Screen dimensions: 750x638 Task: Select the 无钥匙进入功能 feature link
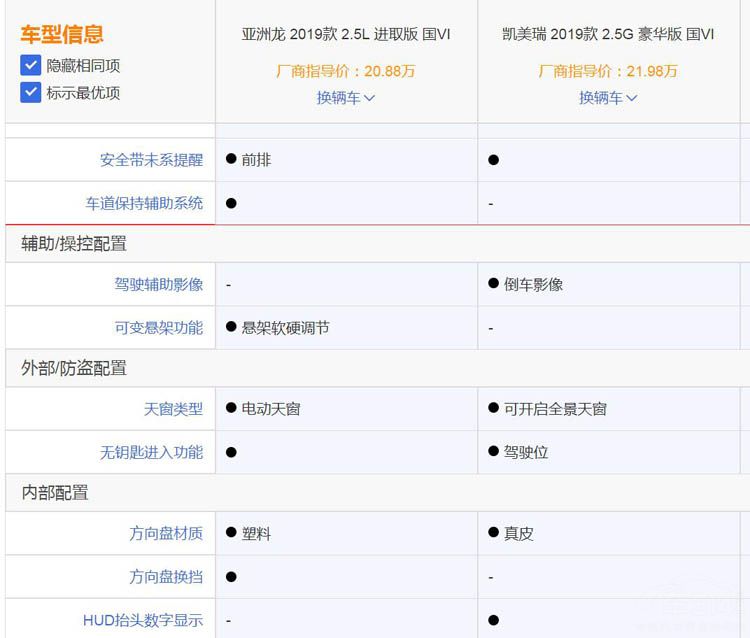click(x=151, y=452)
